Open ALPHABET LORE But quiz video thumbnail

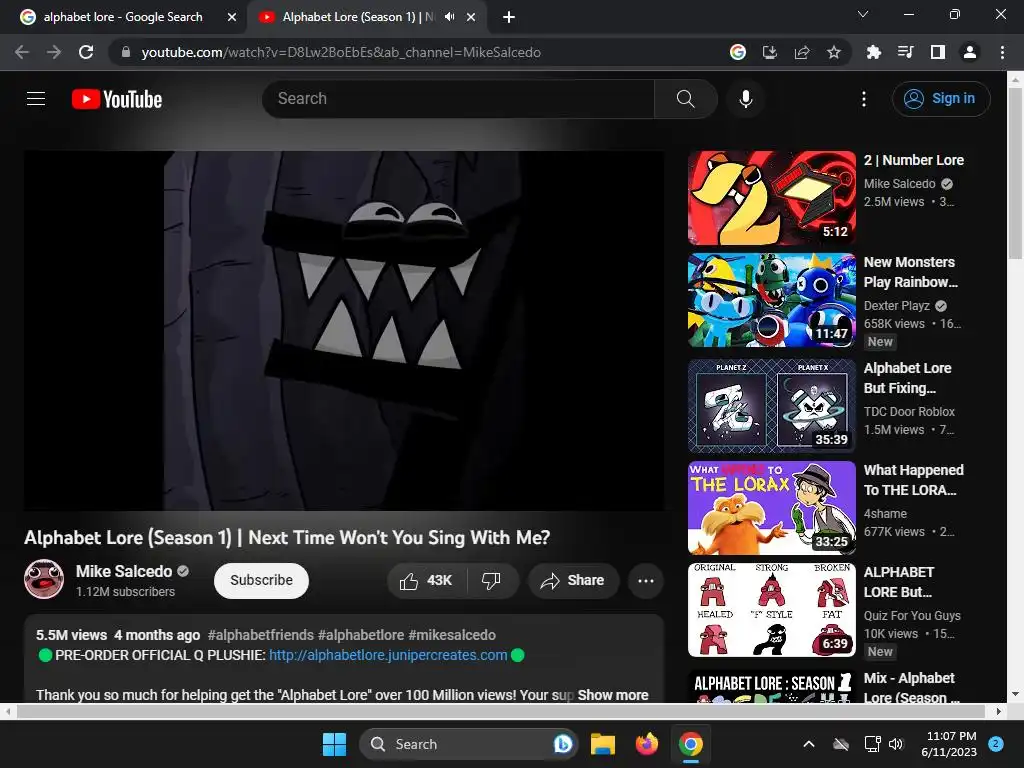click(772, 610)
